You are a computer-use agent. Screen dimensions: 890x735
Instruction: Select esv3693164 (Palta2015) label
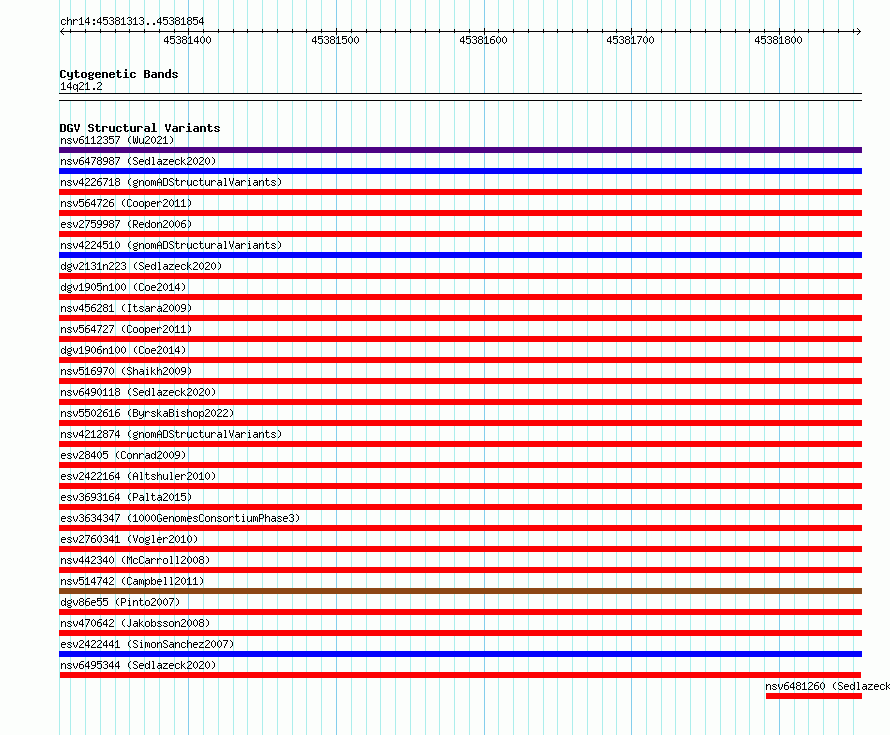[x=126, y=497]
